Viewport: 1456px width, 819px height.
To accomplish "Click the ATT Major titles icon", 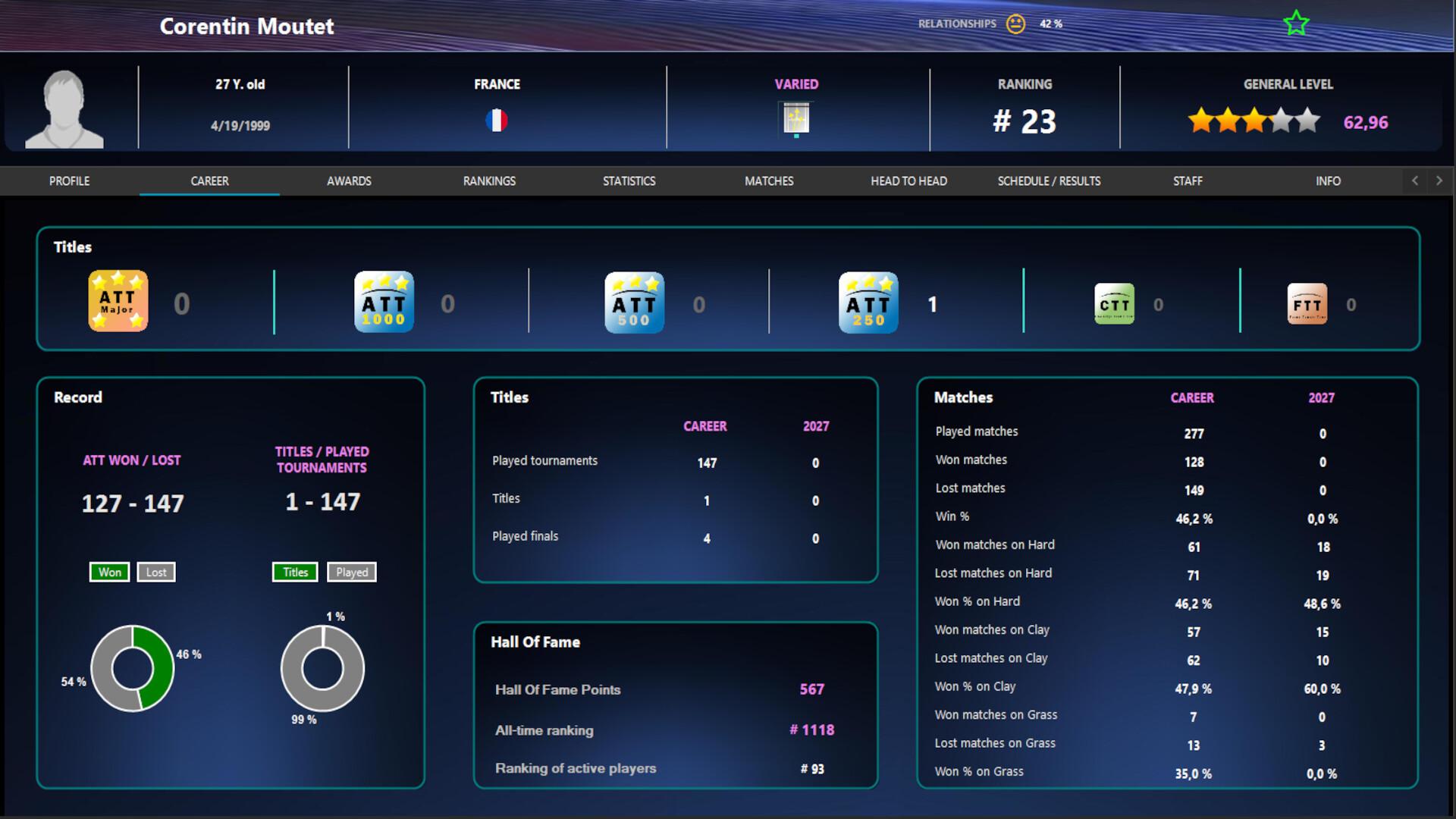I will point(118,301).
